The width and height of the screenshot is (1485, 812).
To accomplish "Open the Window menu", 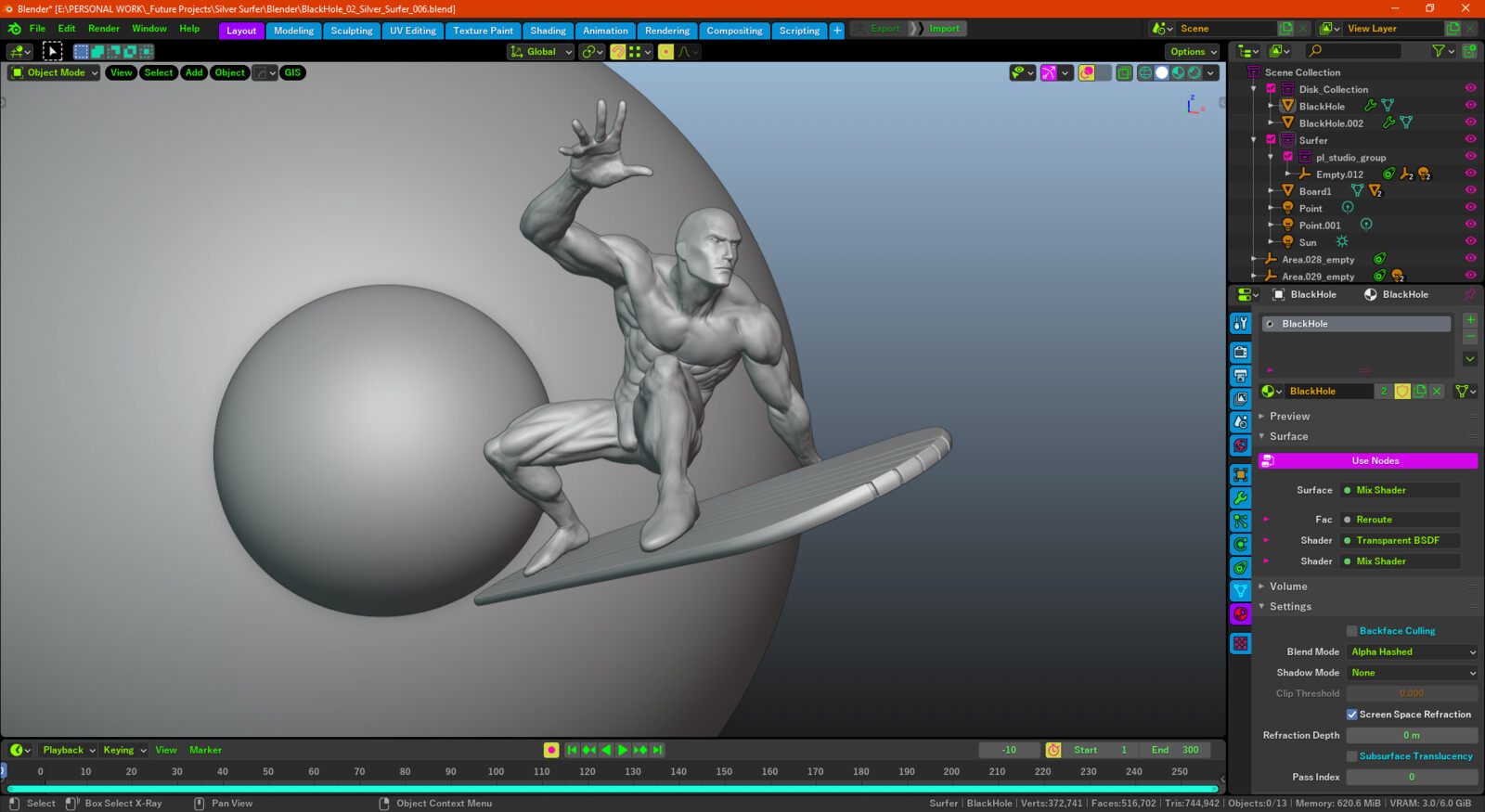I will point(149,29).
